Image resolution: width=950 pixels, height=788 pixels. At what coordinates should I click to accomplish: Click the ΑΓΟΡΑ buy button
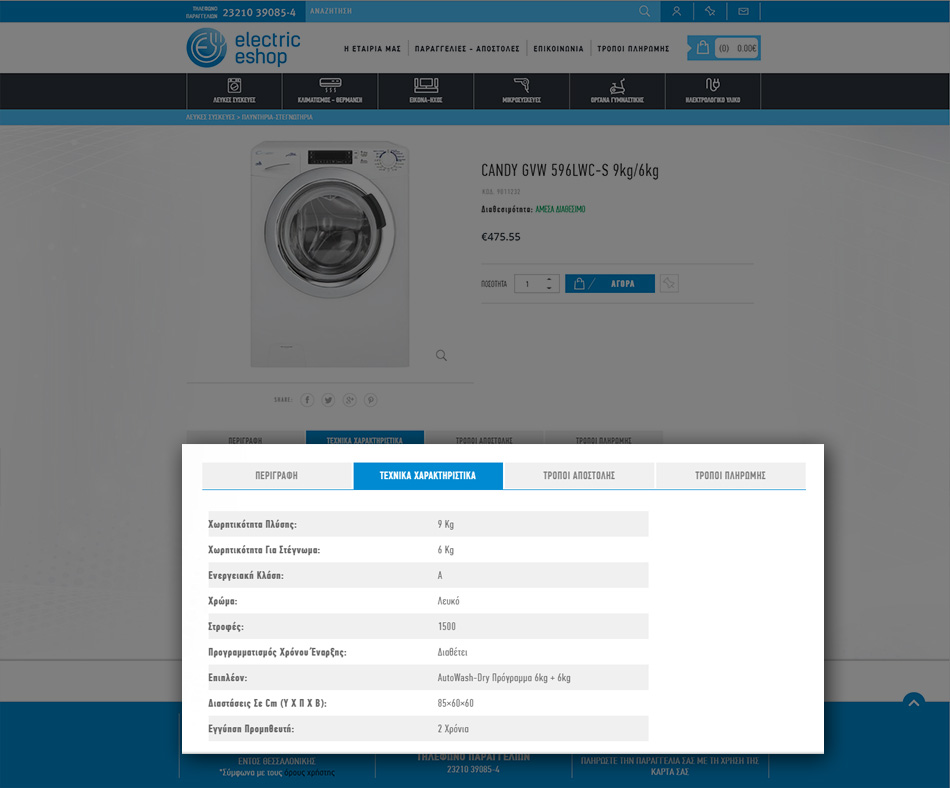(x=610, y=283)
